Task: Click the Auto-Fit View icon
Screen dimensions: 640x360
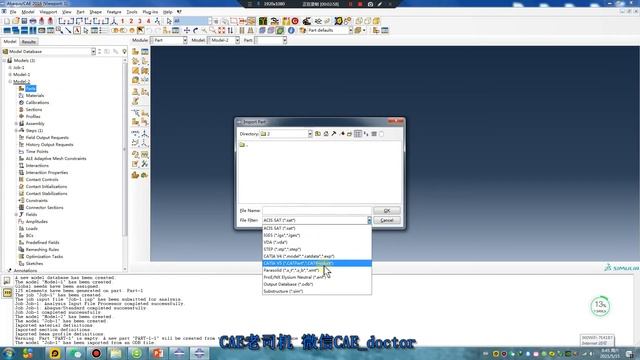Action: point(221,30)
